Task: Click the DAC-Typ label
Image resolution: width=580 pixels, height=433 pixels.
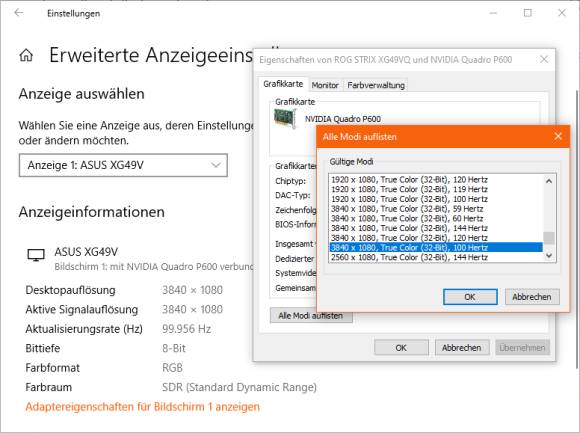Action: click(293, 195)
